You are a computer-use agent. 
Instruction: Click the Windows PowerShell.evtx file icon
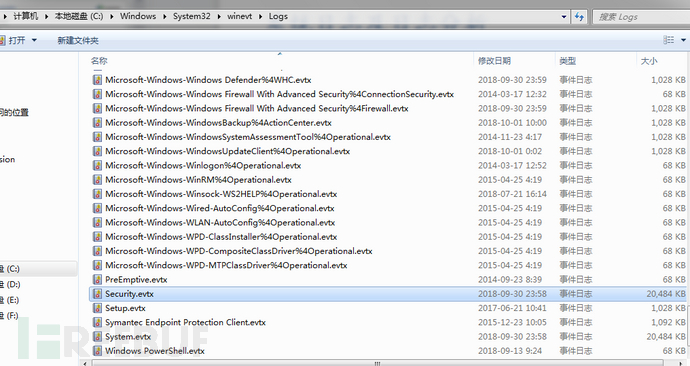pos(97,351)
